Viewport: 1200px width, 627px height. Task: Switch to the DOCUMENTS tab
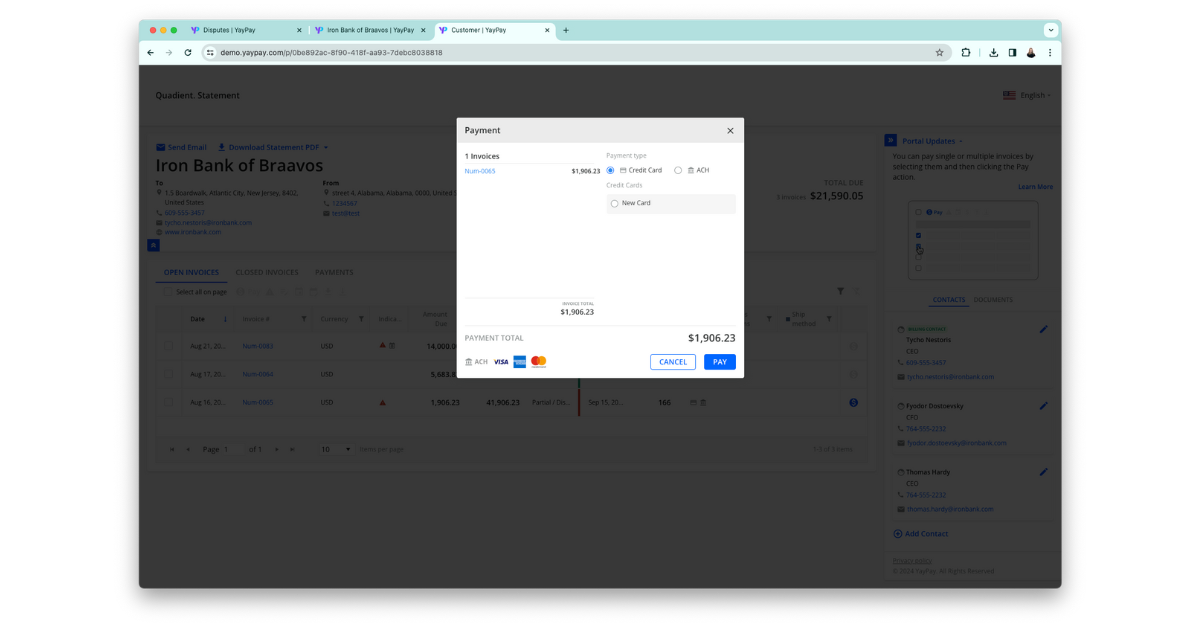pos(993,300)
